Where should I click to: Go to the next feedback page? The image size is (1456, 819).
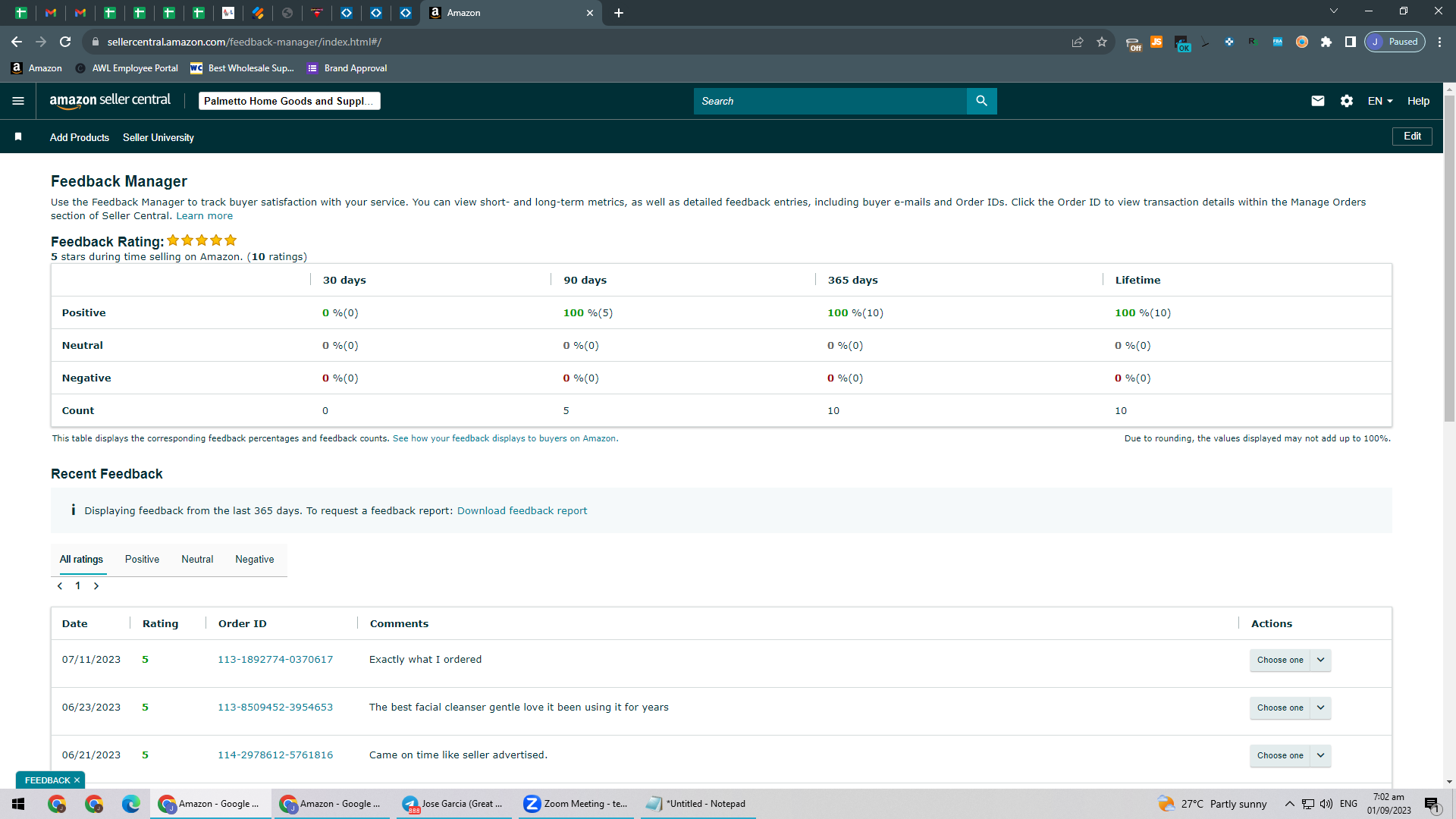click(96, 585)
